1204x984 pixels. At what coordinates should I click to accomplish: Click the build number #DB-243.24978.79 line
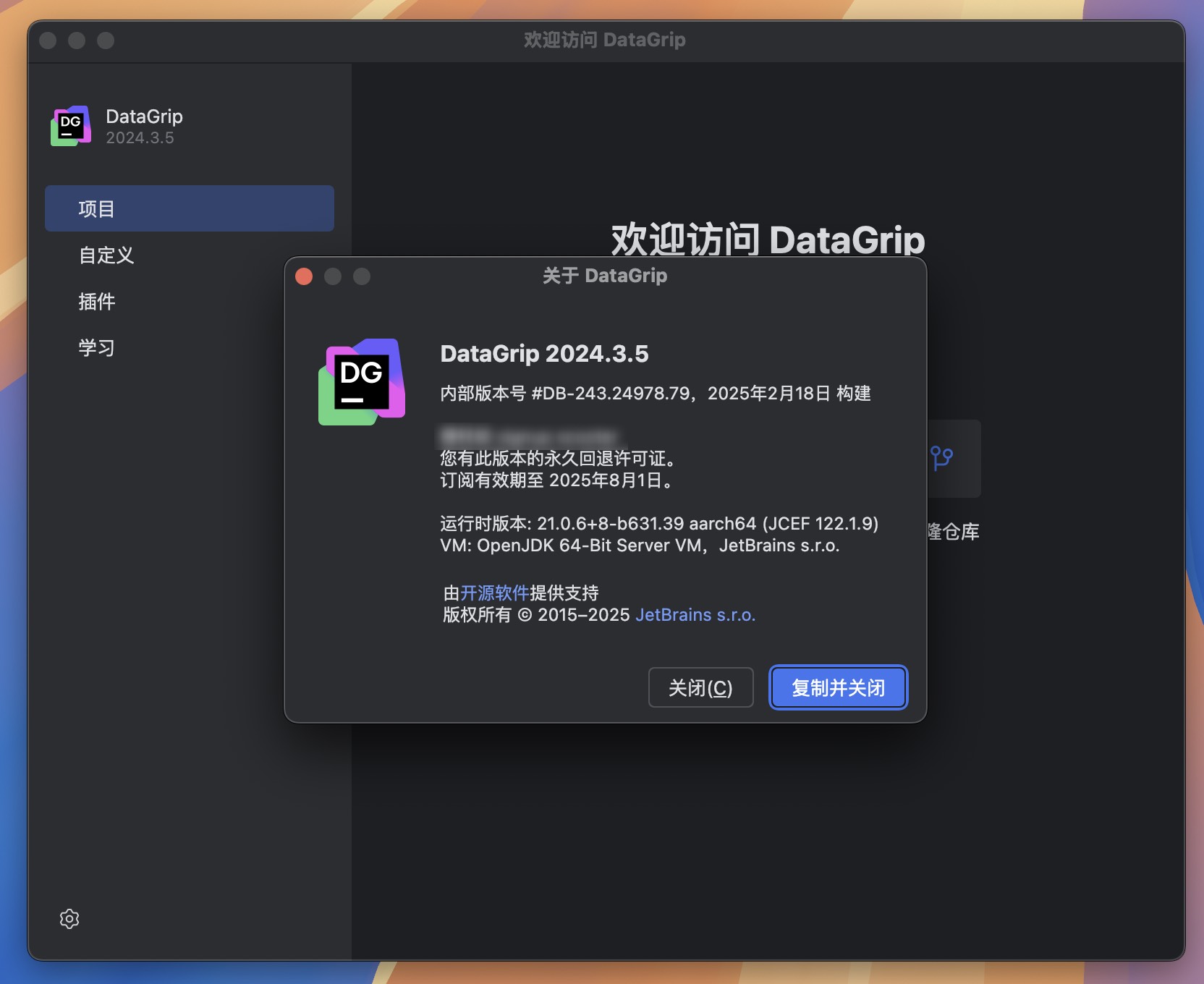656,394
